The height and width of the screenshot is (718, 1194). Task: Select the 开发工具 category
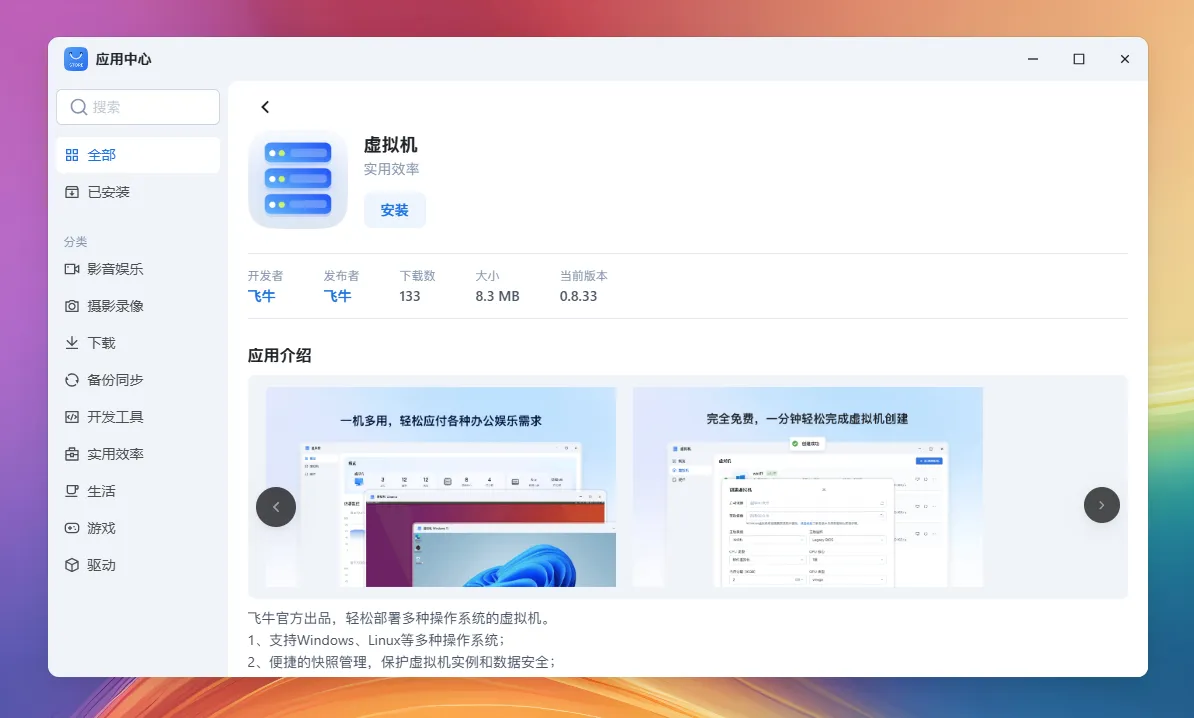click(114, 417)
